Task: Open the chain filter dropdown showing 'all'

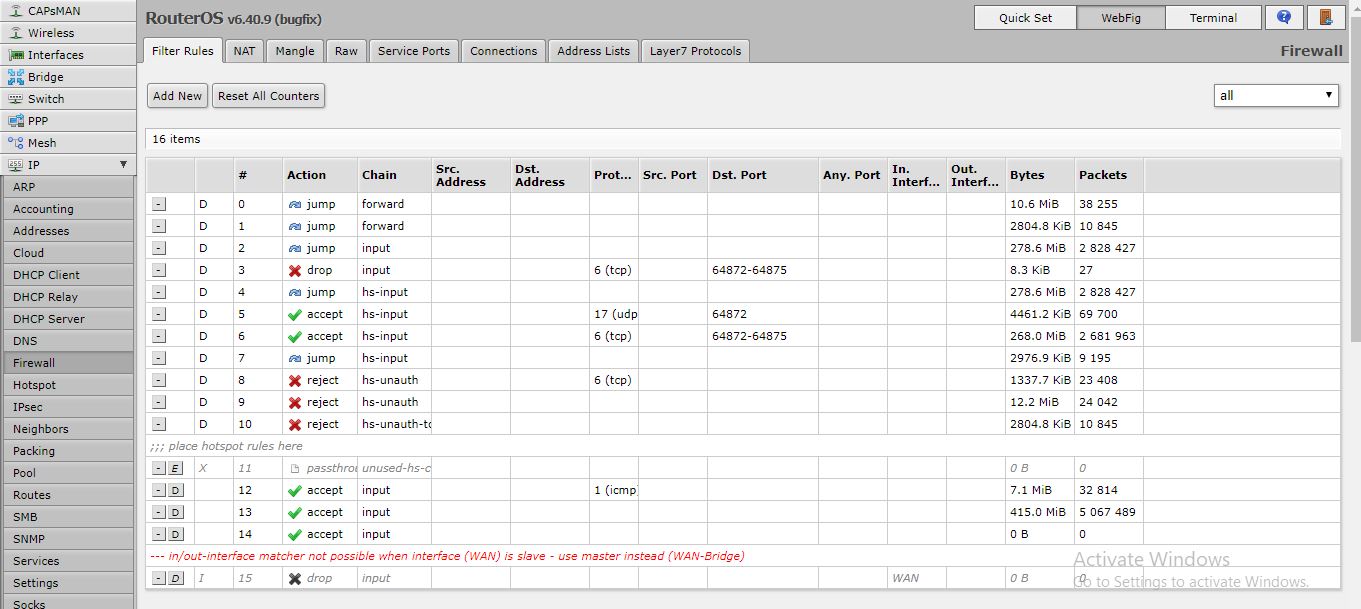Action: pyautogui.click(x=1276, y=95)
